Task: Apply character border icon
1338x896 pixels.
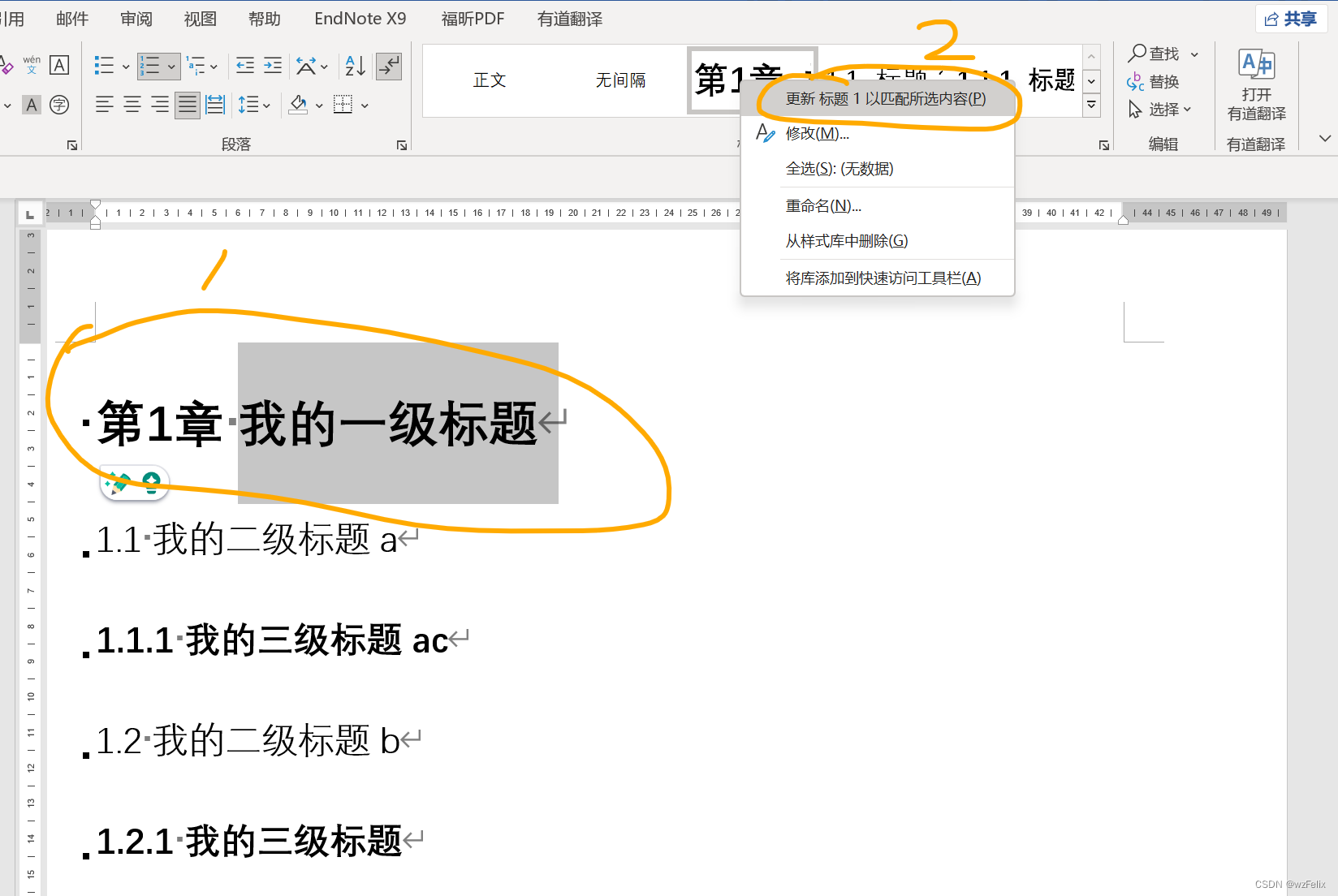Action: pyautogui.click(x=59, y=65)
